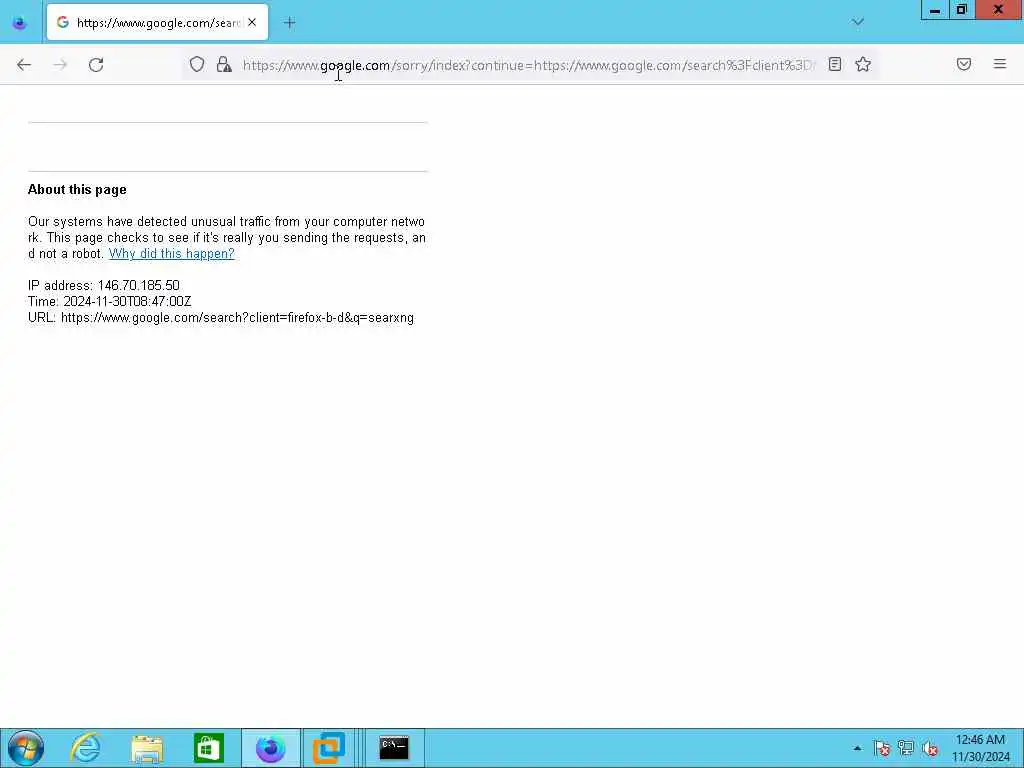
Task: Bookmark this page with the star icon
Action: [863, 64]
